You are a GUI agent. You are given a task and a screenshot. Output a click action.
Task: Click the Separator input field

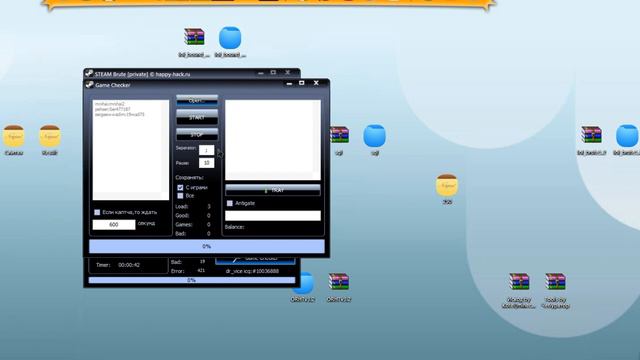[207, 150]
